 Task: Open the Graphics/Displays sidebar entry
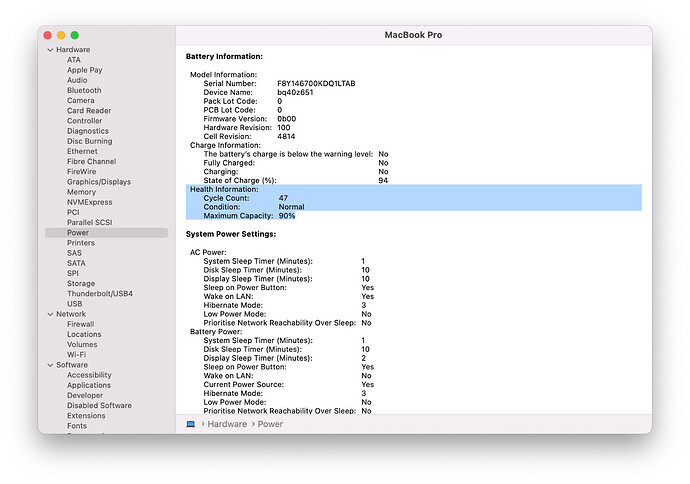coord(98,182)
